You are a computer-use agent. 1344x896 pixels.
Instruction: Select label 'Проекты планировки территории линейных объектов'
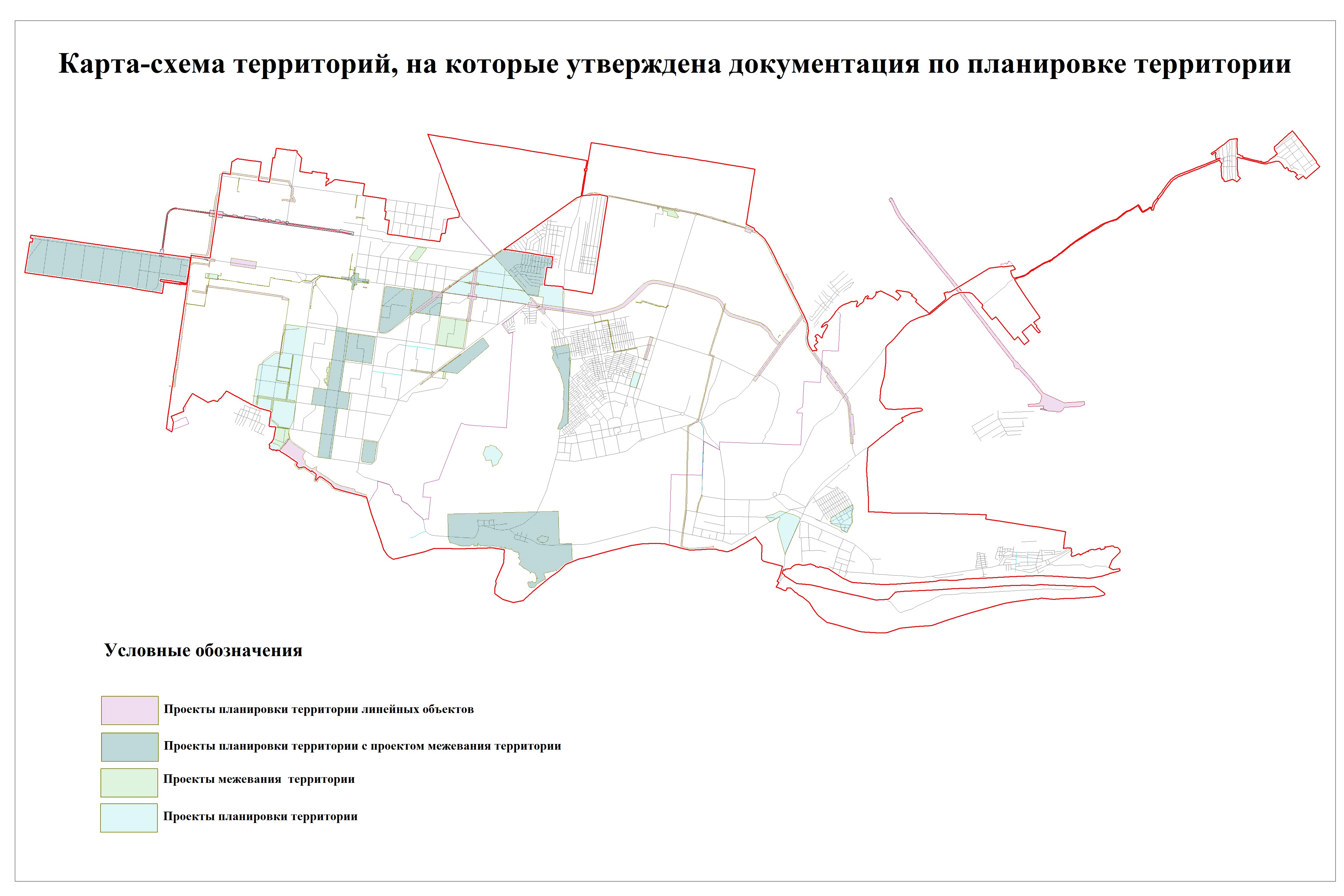(319, 710)
